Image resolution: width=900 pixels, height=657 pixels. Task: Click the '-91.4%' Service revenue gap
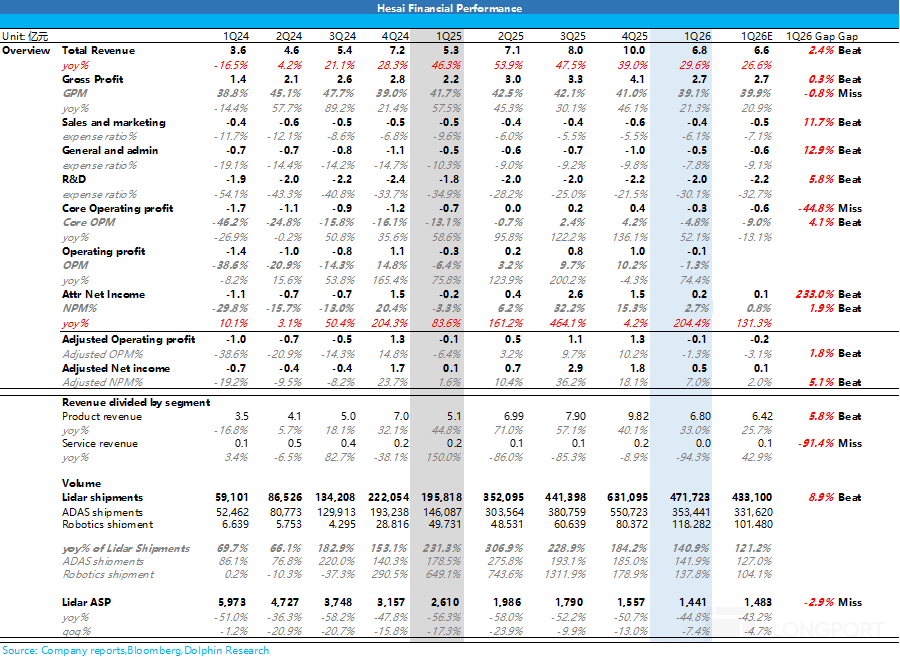[817, 444]
